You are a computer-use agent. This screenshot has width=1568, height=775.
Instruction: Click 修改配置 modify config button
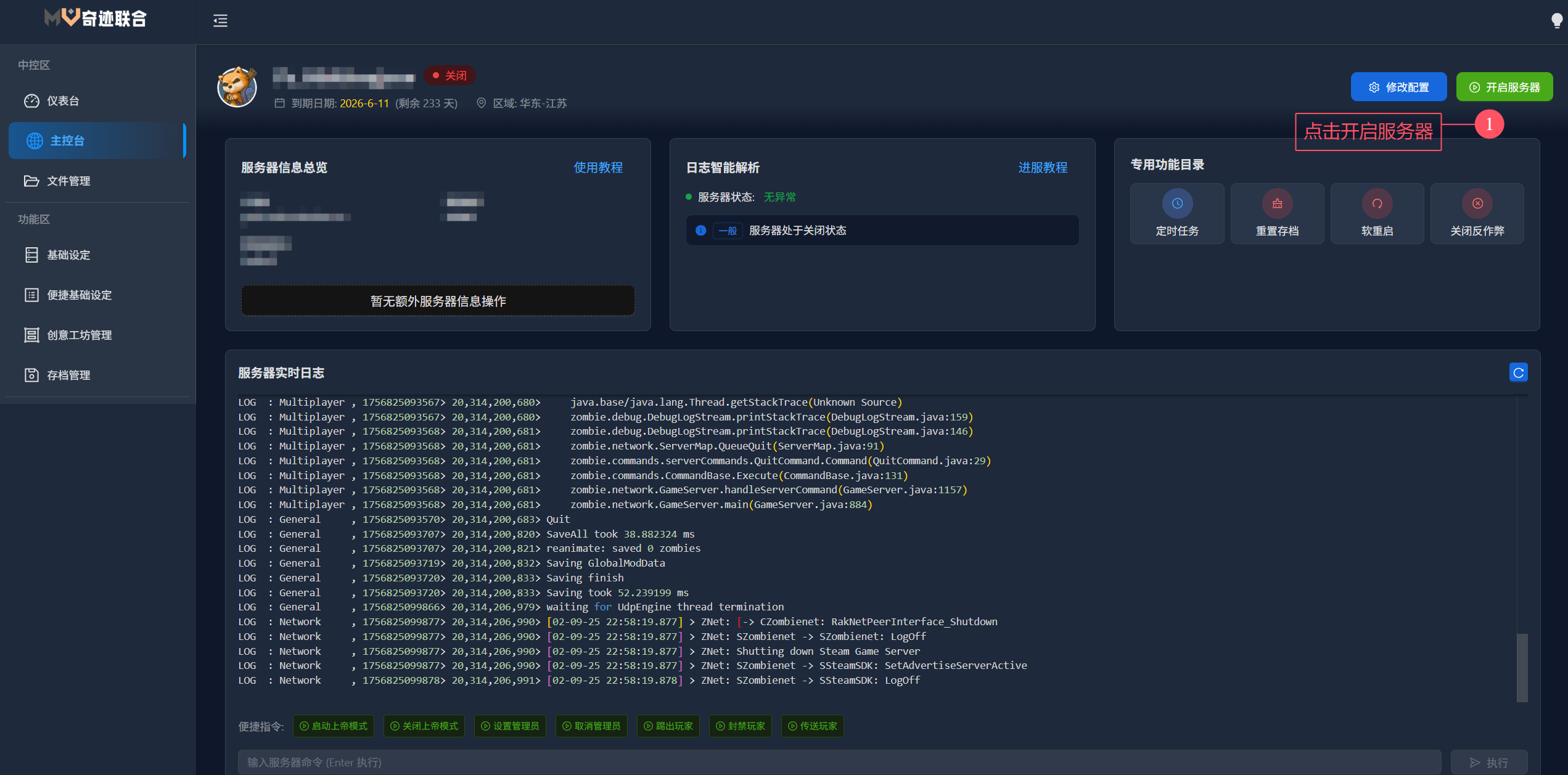[x=1398, y=87]
